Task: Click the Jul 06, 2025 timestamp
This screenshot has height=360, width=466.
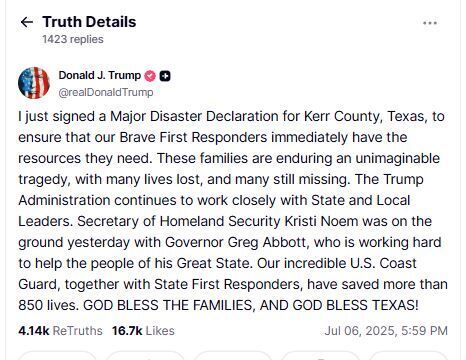Action: [386, 331]
